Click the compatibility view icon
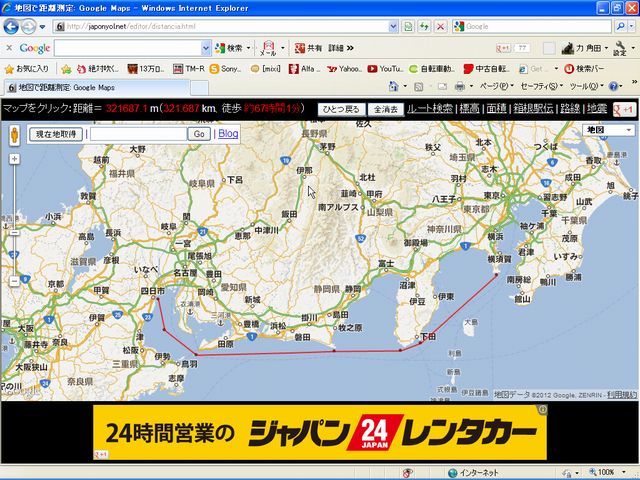640x480 pixels. (408, 27)
